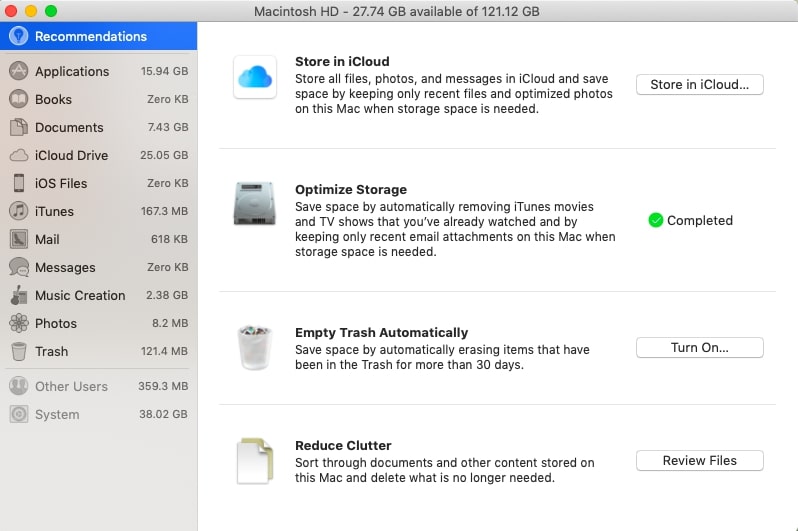Click the iCloud Drive cloud icon
The image size is (798, 531).
coord(19,155)
